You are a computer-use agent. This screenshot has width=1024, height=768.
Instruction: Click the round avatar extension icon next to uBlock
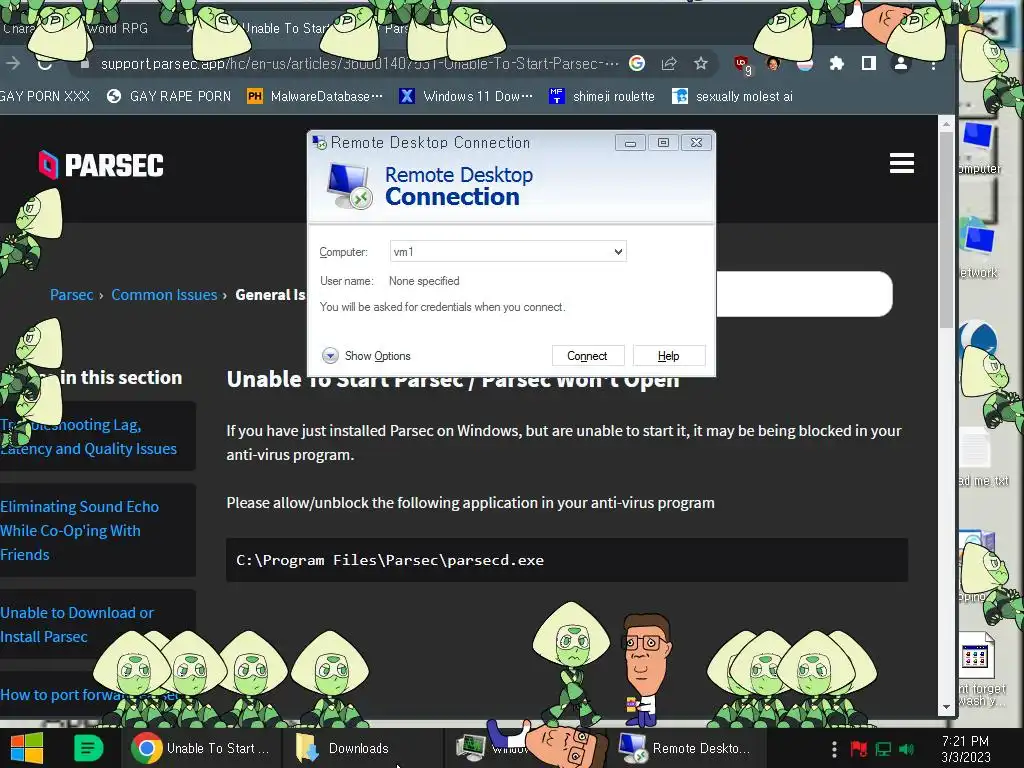tap(773, 63)
